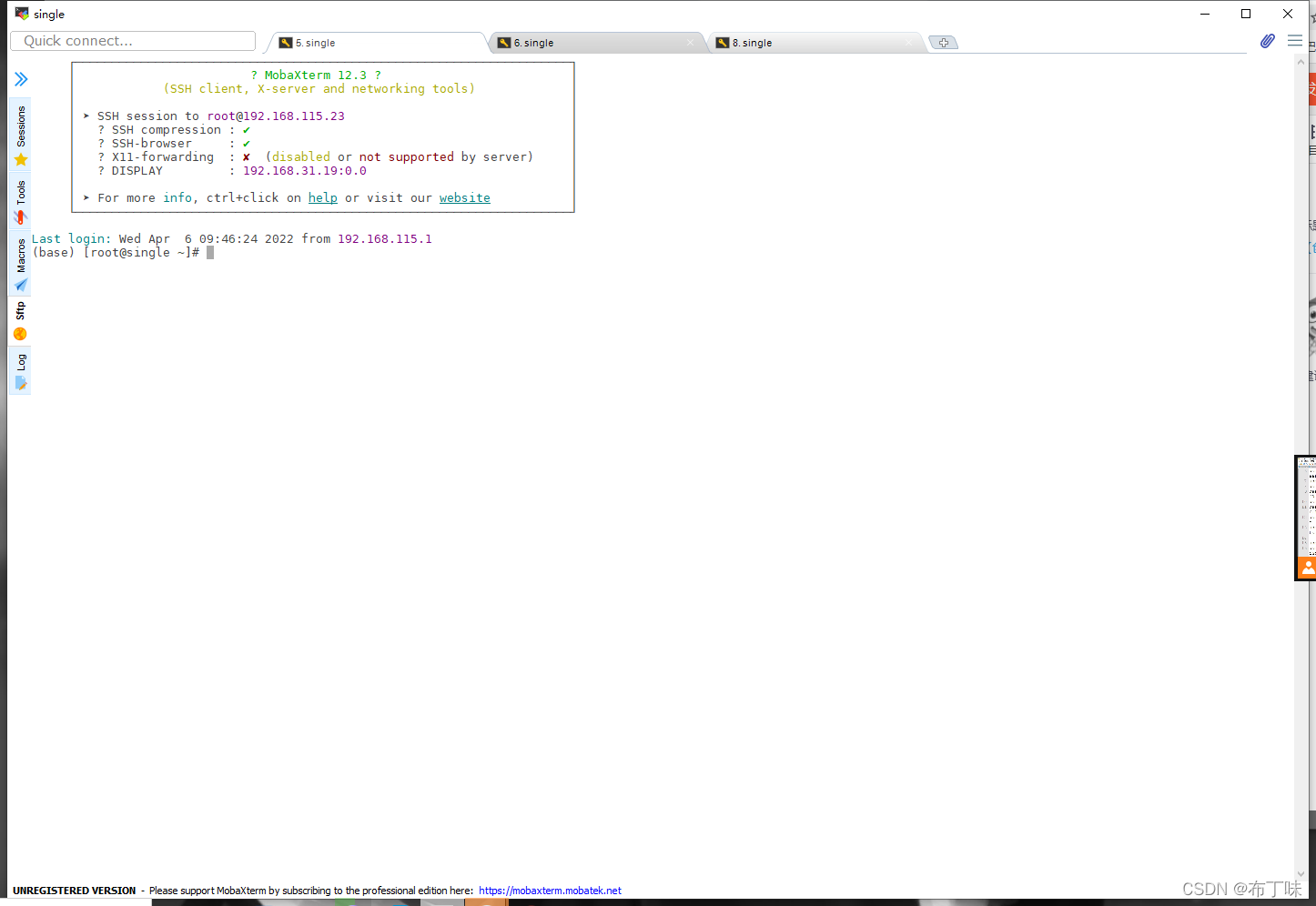This screenshot has height=906, width=1316.
Task: Click the orange user icon at right edge
Action: coord(1307,568)
